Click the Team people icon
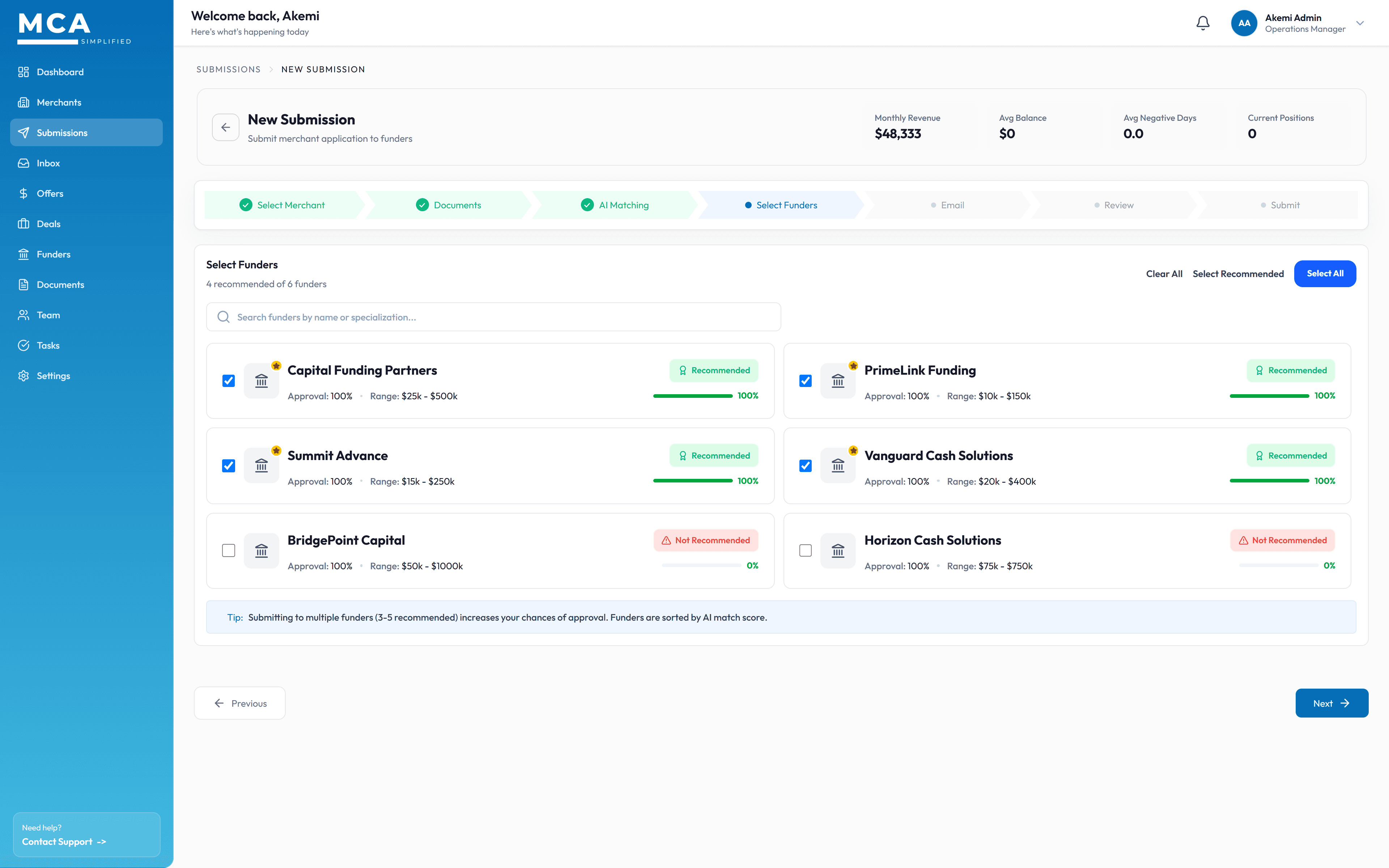Viewport: 1389px width, 868px height. pyautogui.click(x=24, y=315)
